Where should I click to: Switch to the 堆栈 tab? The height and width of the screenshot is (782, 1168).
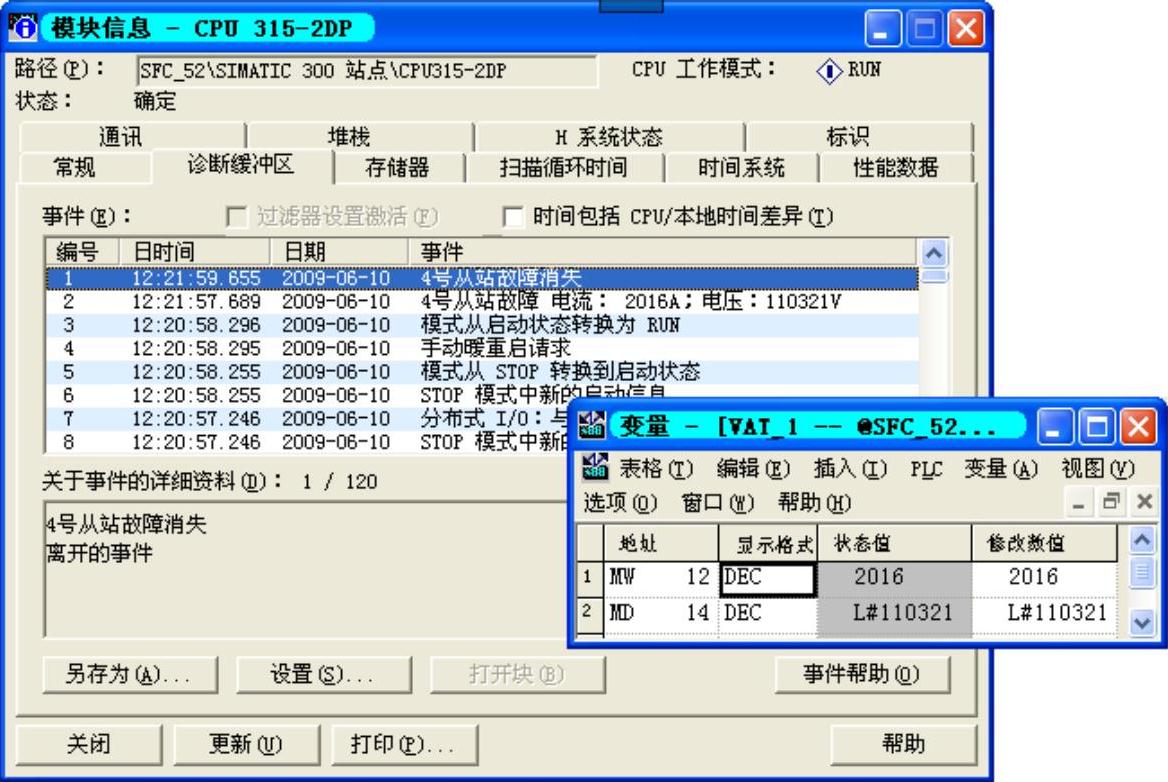[x=361, y=136]
